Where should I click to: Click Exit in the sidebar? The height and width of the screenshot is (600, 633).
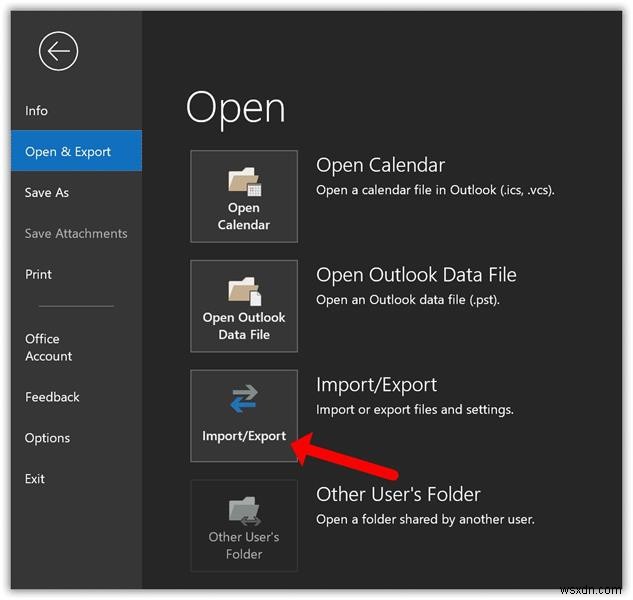pyautogui.click(x=35, y=479)
